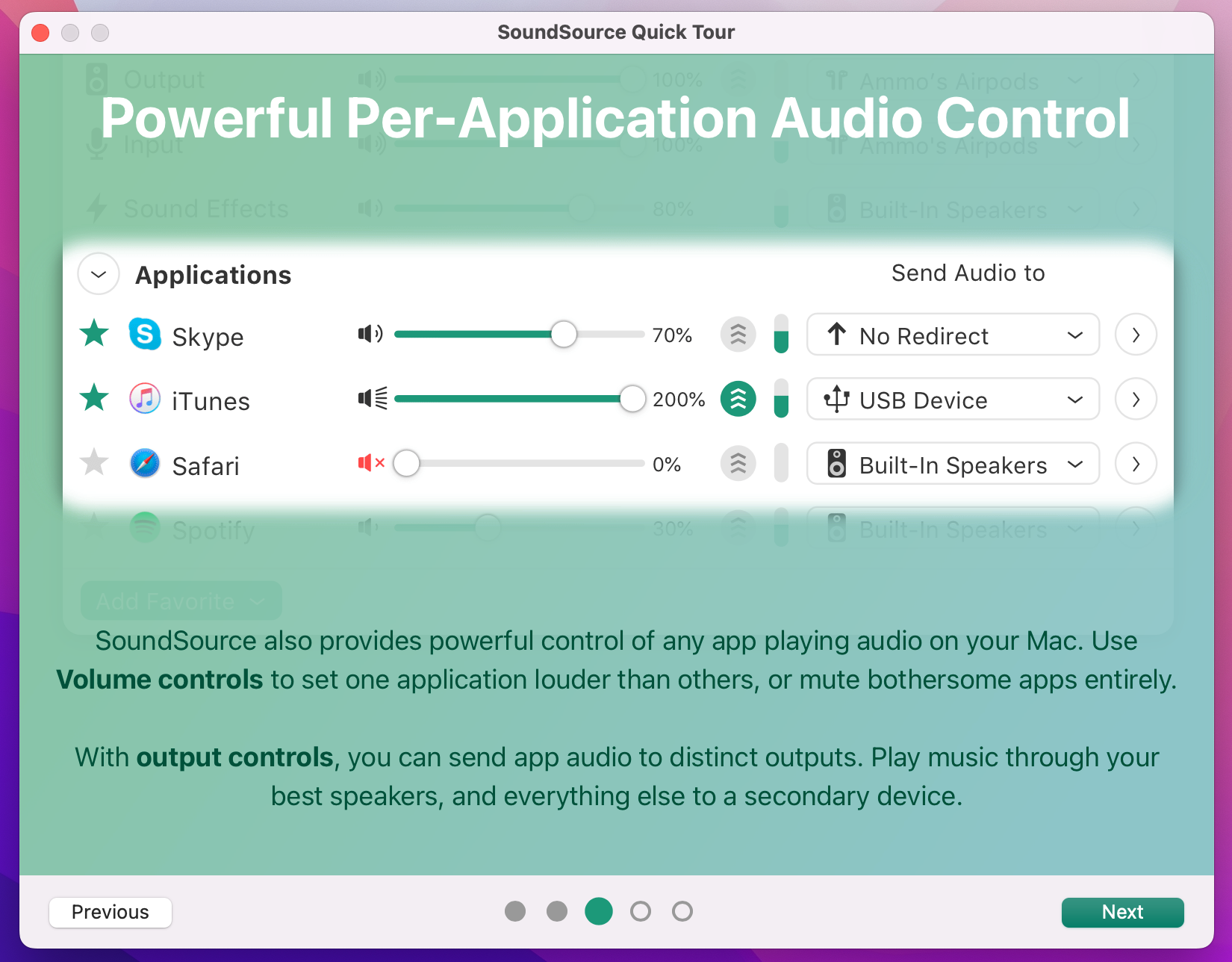Jump to the fourth tour page dot

tap(641, 911)
